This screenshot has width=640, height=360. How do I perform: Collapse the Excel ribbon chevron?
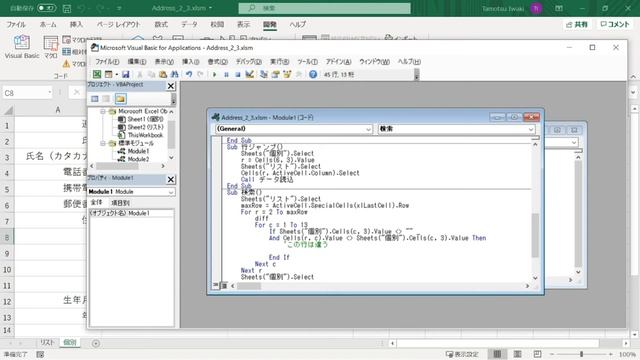(633, 76)
